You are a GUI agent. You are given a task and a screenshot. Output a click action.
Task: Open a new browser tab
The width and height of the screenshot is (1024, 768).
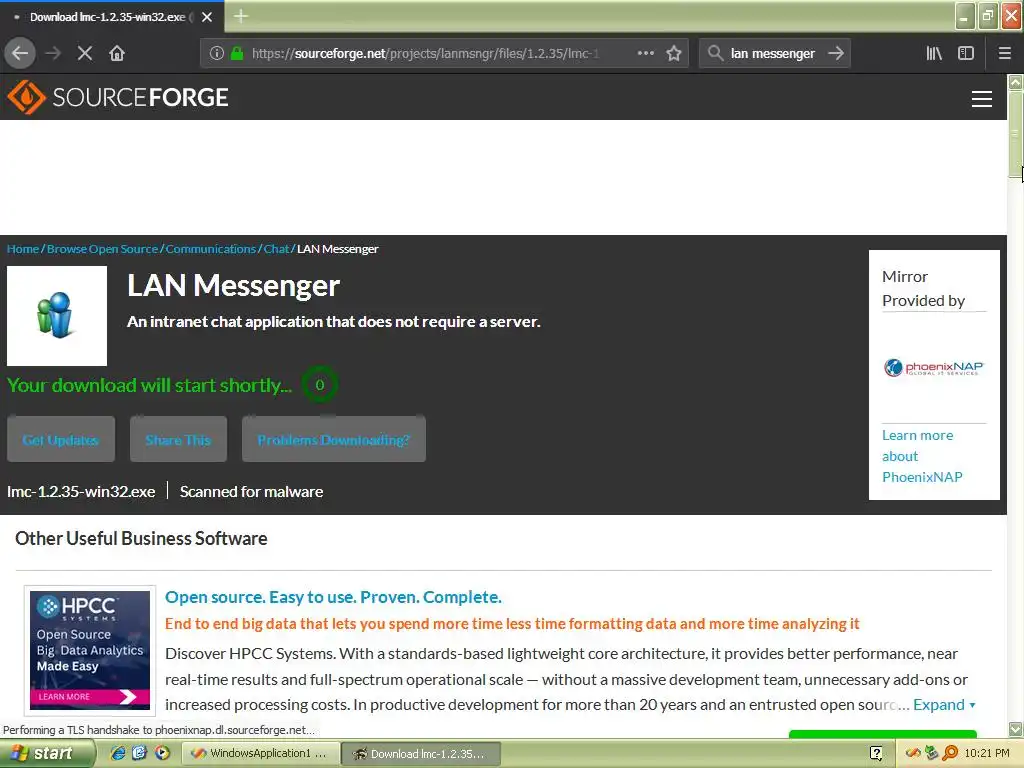point(241,16)
